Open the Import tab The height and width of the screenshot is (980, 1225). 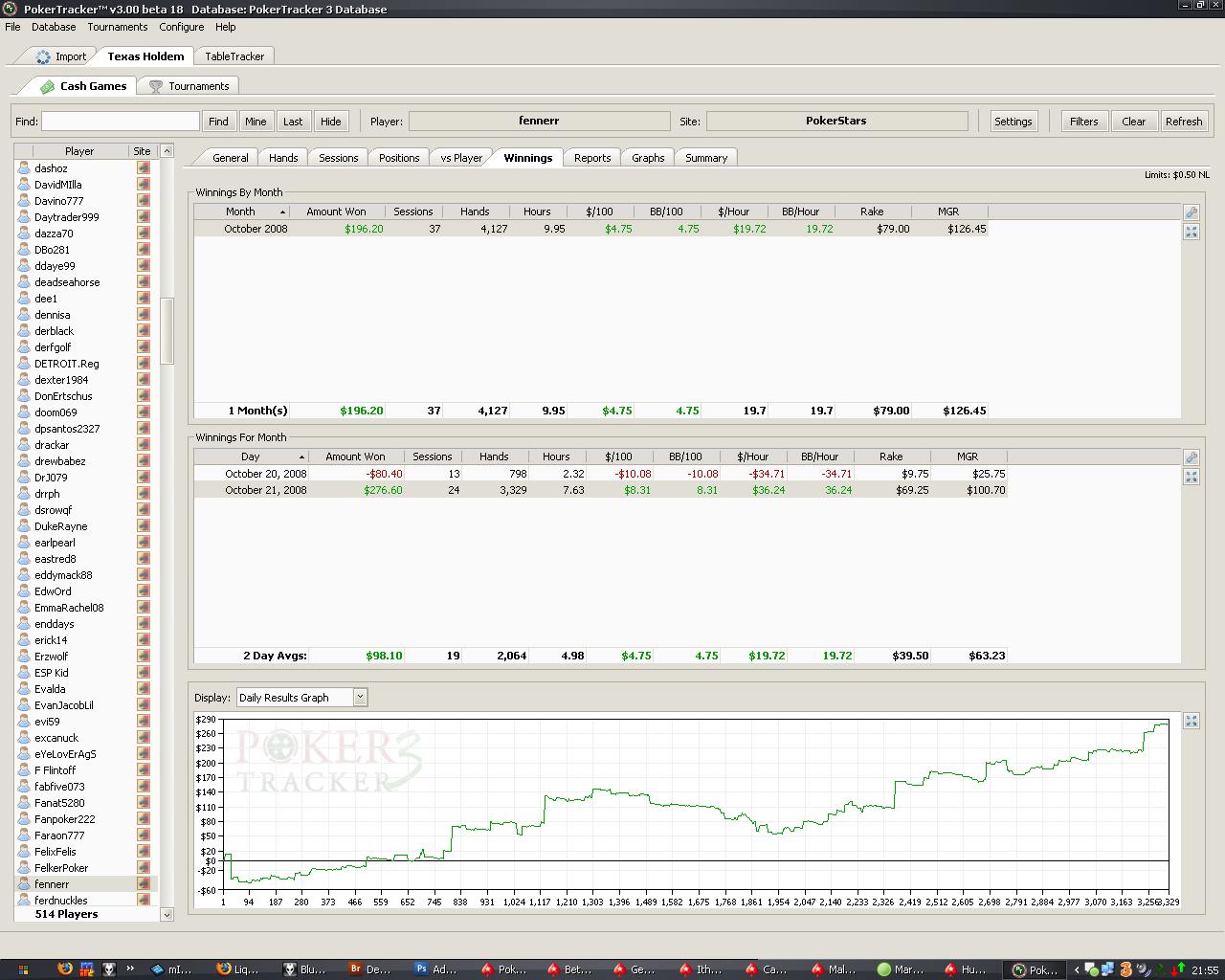coord(61,56)
